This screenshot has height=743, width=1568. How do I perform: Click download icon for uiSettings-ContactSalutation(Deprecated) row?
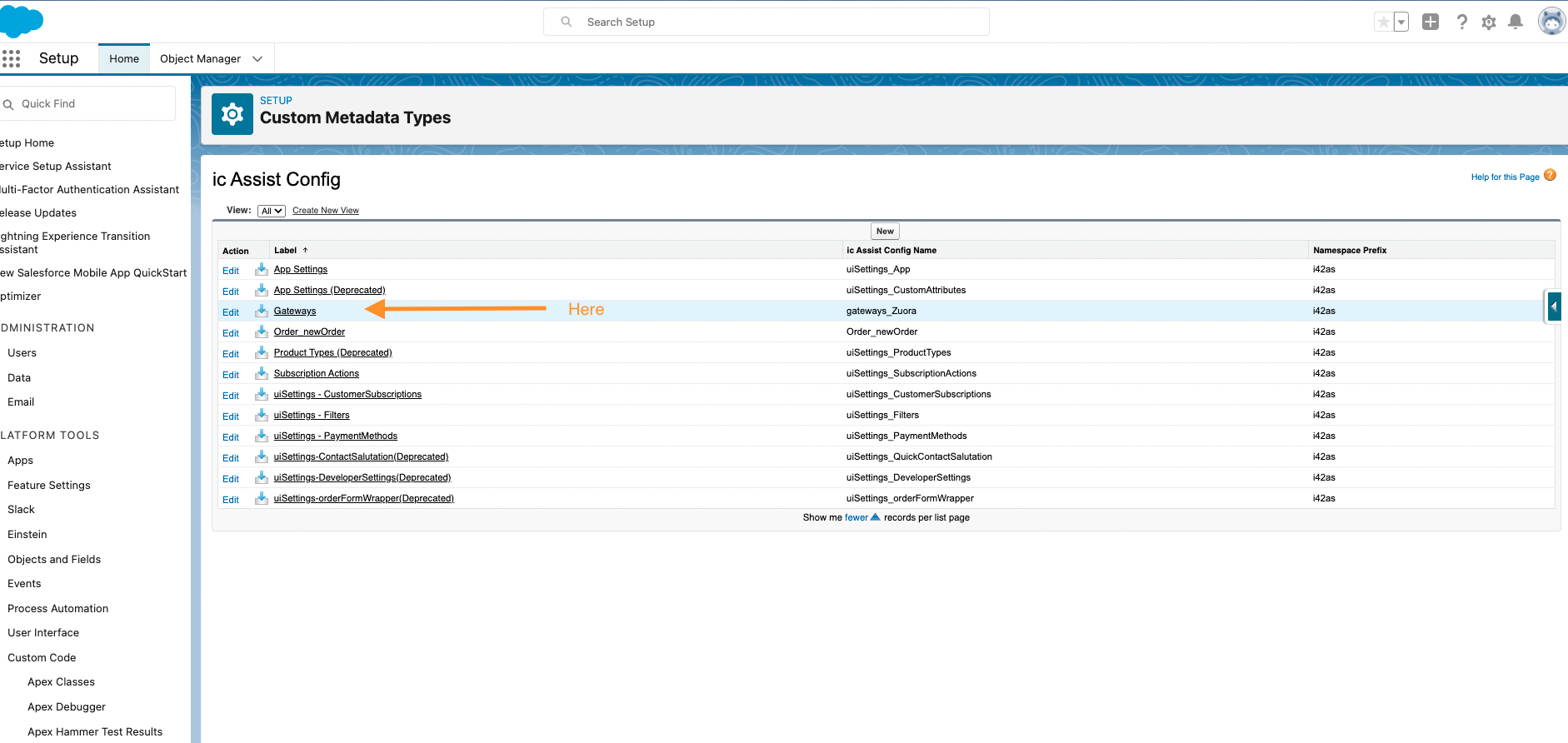262,456
